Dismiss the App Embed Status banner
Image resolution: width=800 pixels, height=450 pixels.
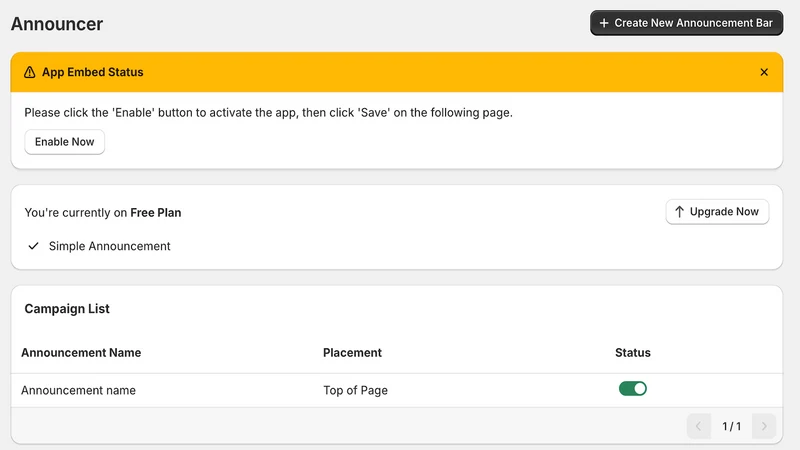(764, 72)
